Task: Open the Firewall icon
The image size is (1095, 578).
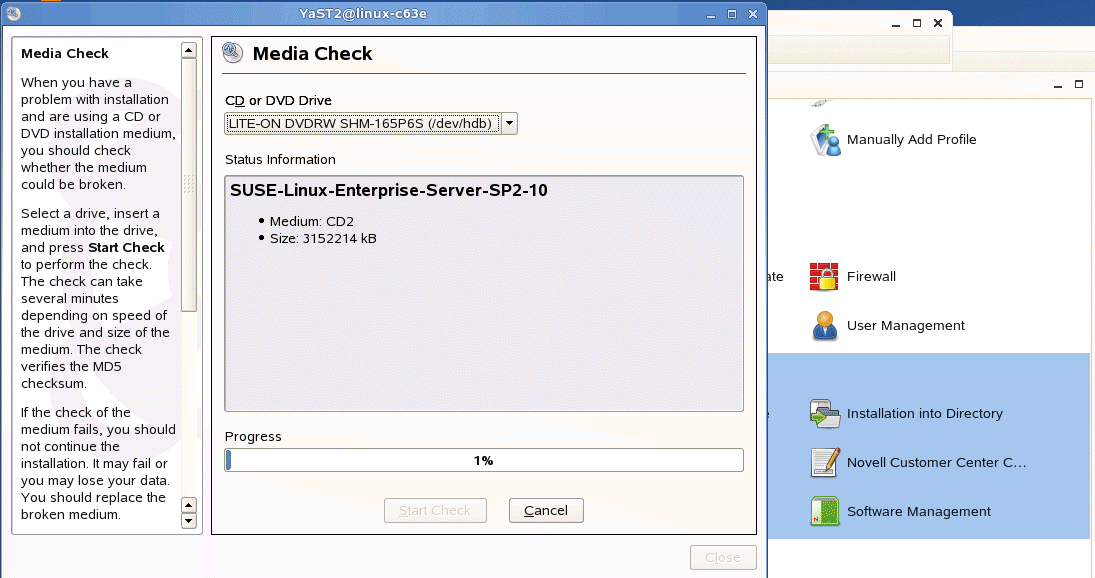Action: pos(824,276)
